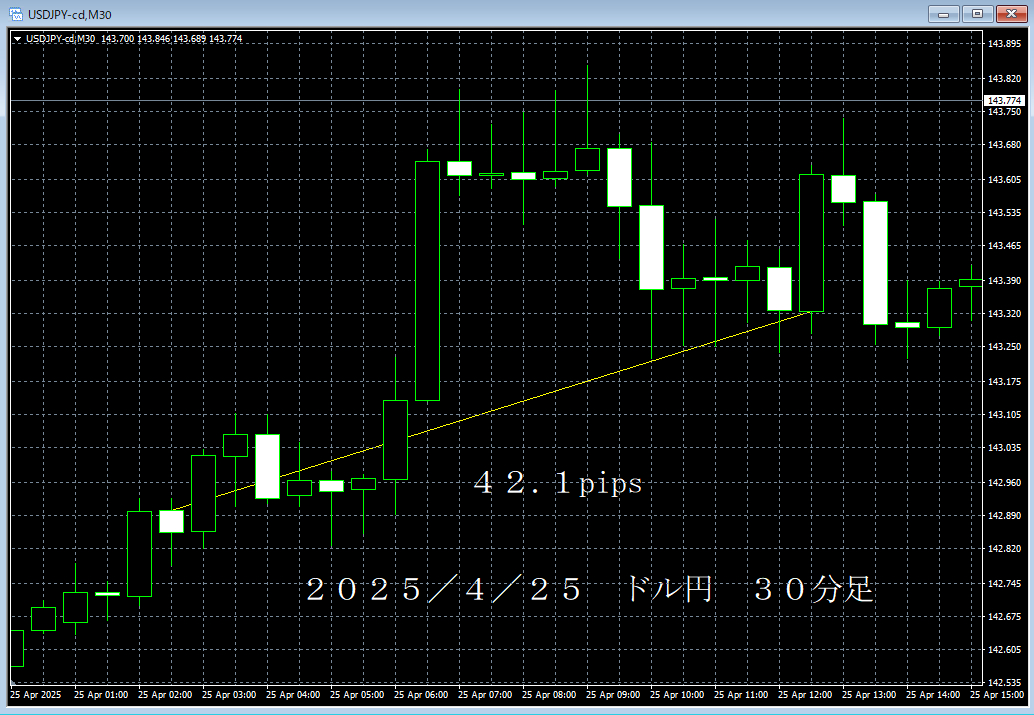The width and height of the screenshot is (1034, 715).
Task: Click the chart scroll triangle at bottom-left
Action: point(13,683)
